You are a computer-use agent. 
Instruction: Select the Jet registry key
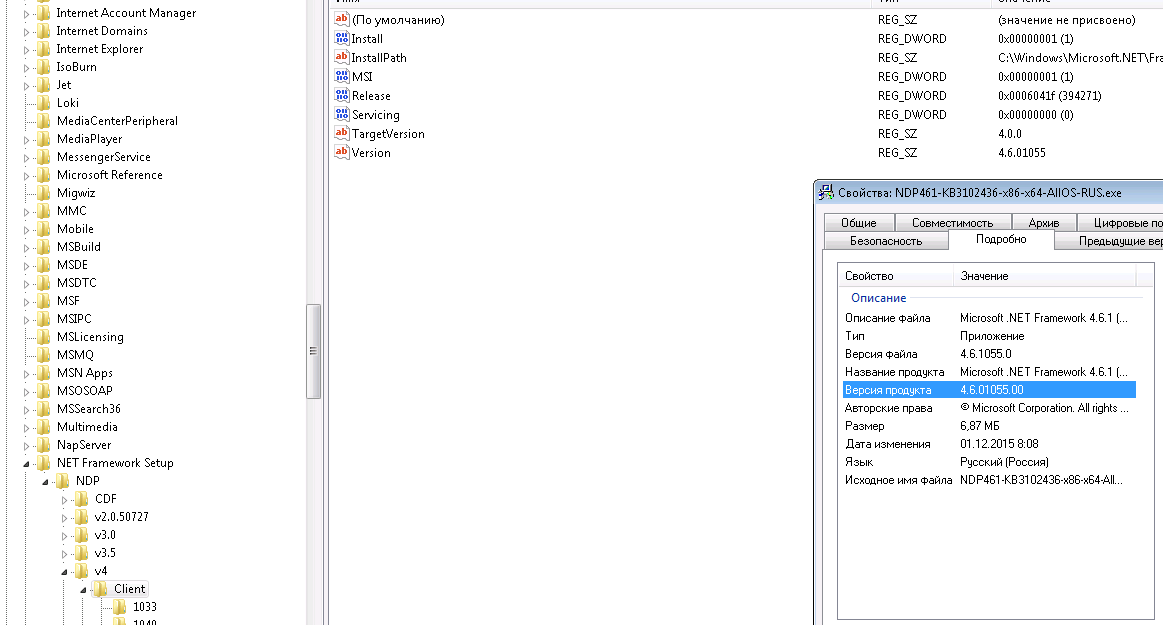64,85
